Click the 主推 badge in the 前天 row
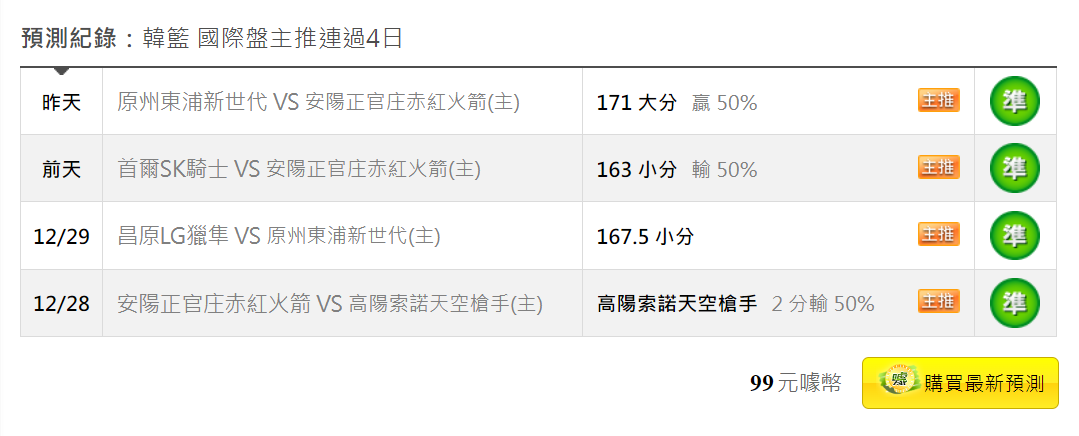This screenshot has height=436, width=1079. pos(938,167)
